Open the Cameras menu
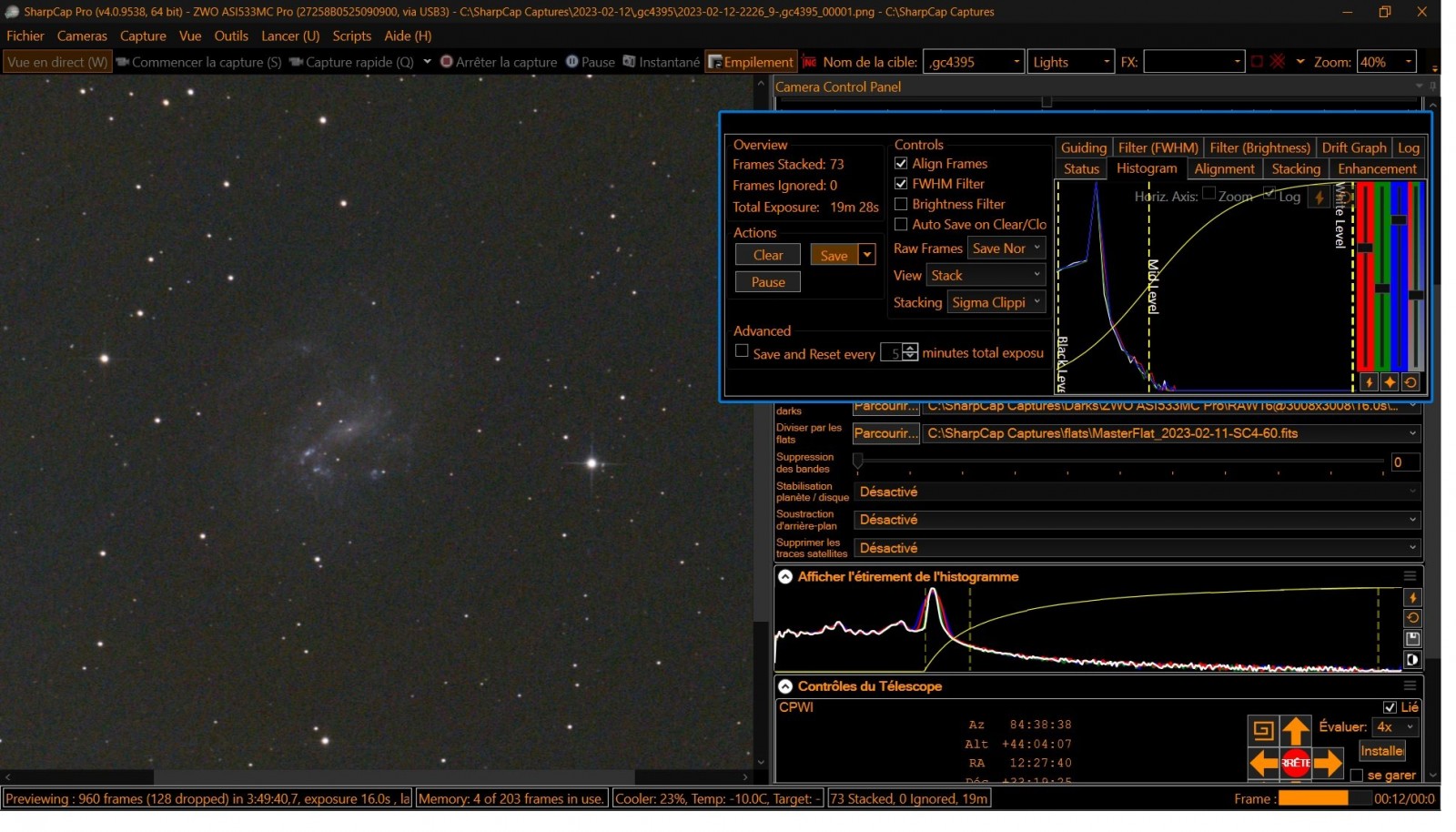Viewport: 1456px width, 832px height. 82,36
